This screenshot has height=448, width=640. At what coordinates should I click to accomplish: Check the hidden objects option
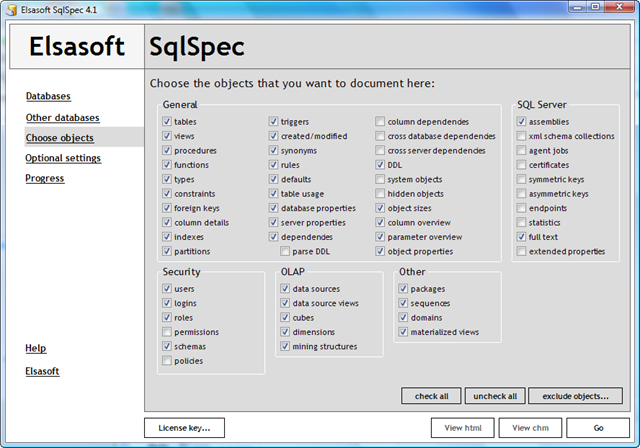tap(380, 193)
